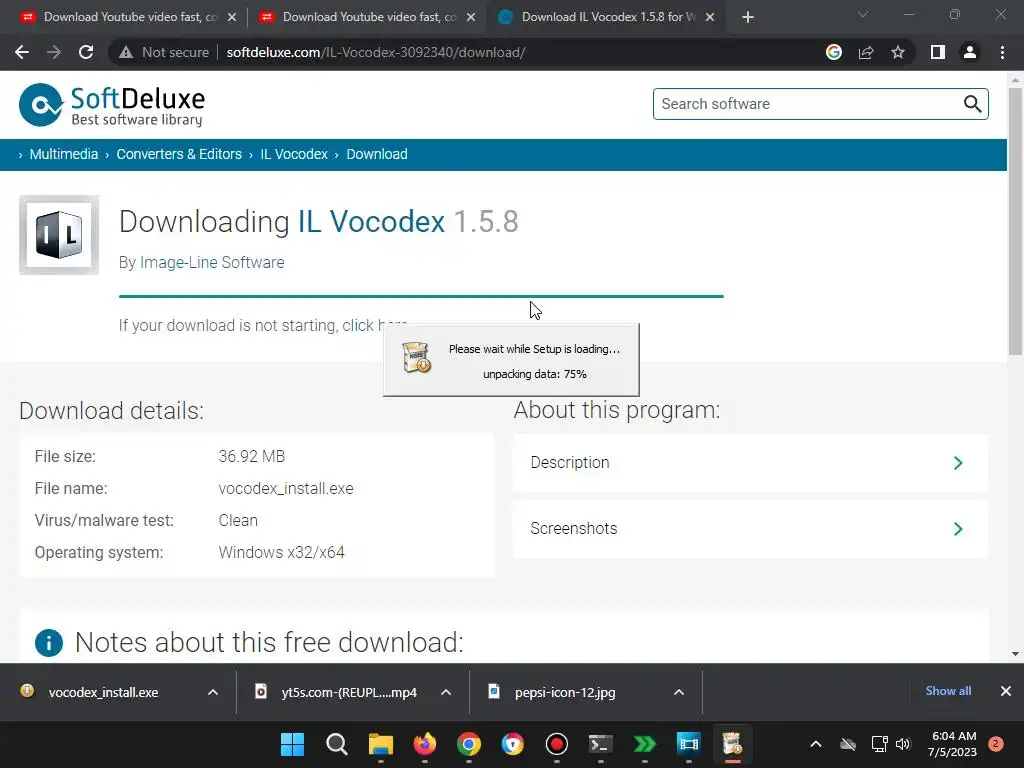
Task: Open vocodex_install.exe in downloads bar
Action: pos(103,692)
